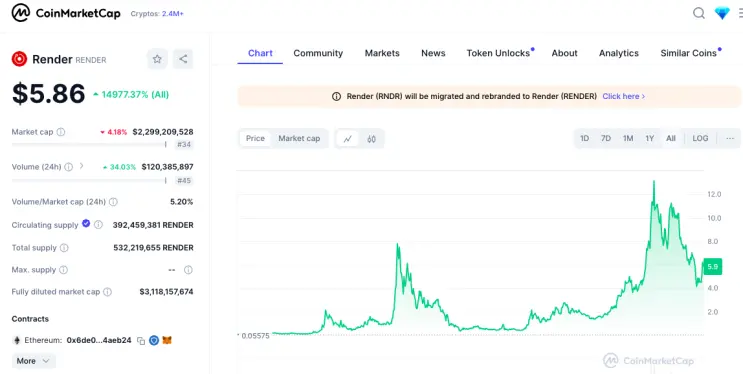Show Total supply info icon
Viewport: 743px width, 374px height.
pyautogui.click(x=64, y=248)
